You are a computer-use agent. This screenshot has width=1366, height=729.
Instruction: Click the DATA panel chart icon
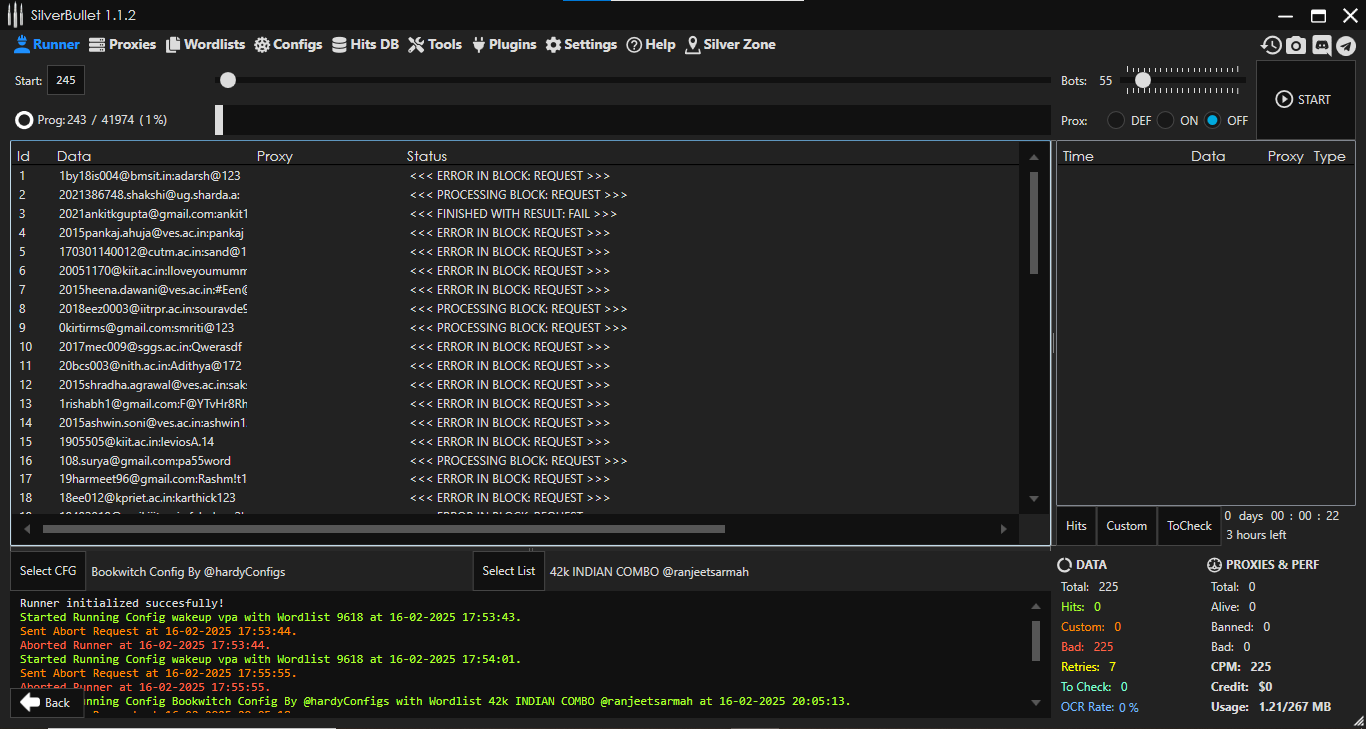(1065, 565)
